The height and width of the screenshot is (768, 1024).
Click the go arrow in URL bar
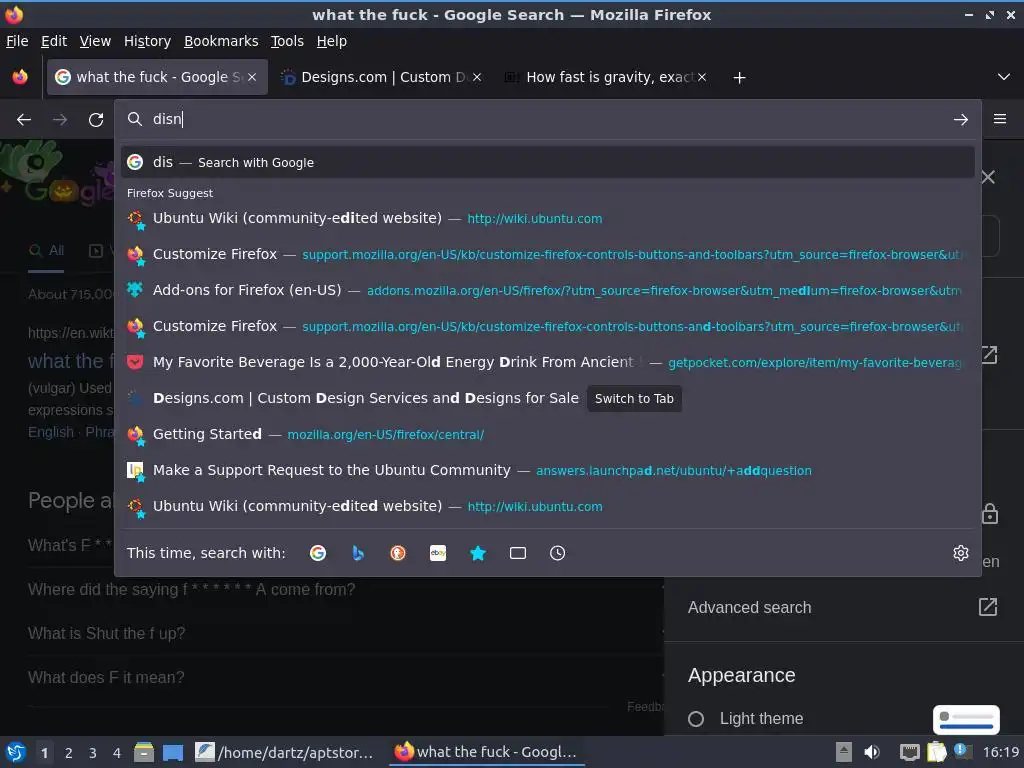click(x=961, y=120)
